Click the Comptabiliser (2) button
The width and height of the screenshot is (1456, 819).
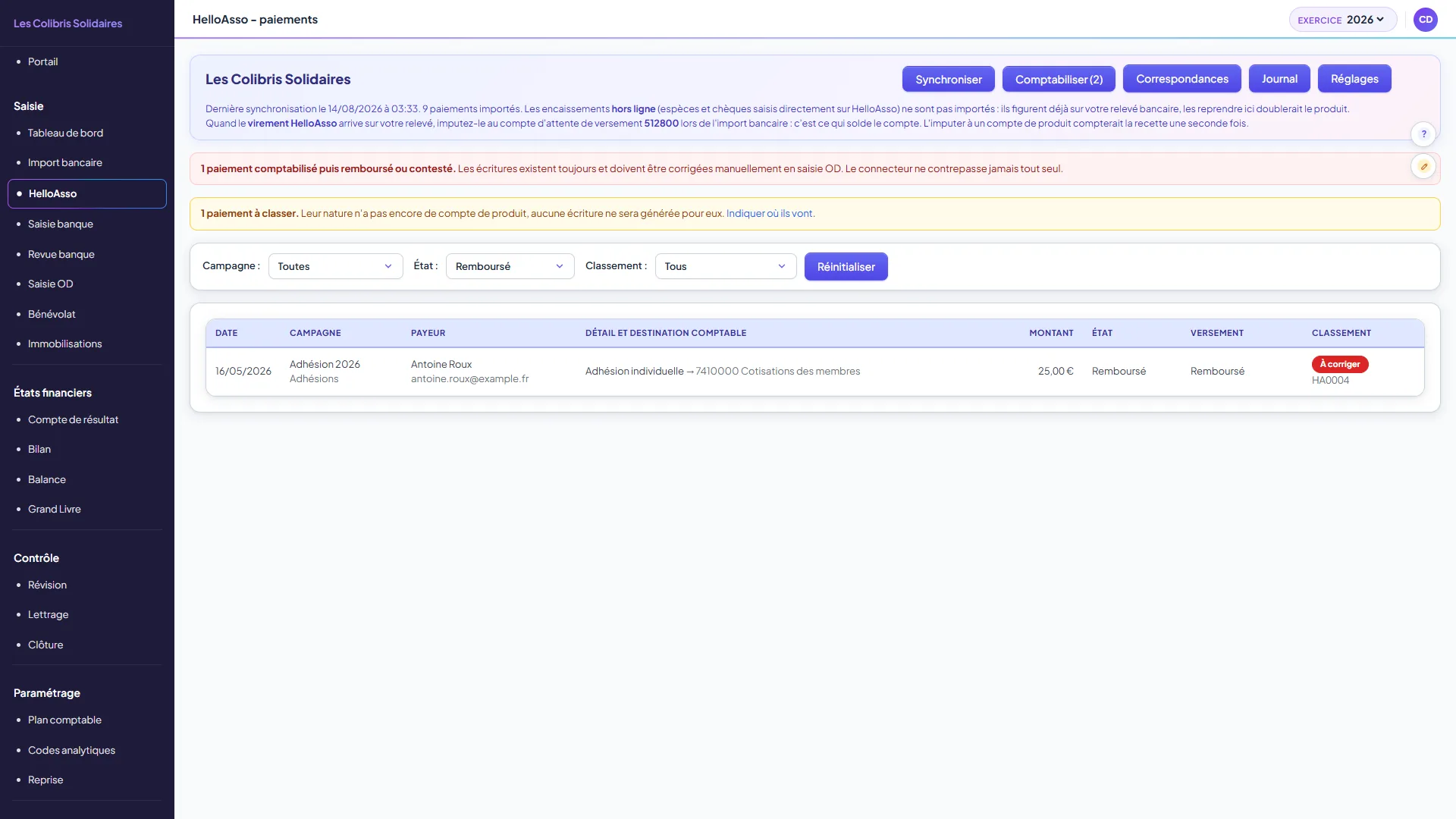[x=1059, y=79]
